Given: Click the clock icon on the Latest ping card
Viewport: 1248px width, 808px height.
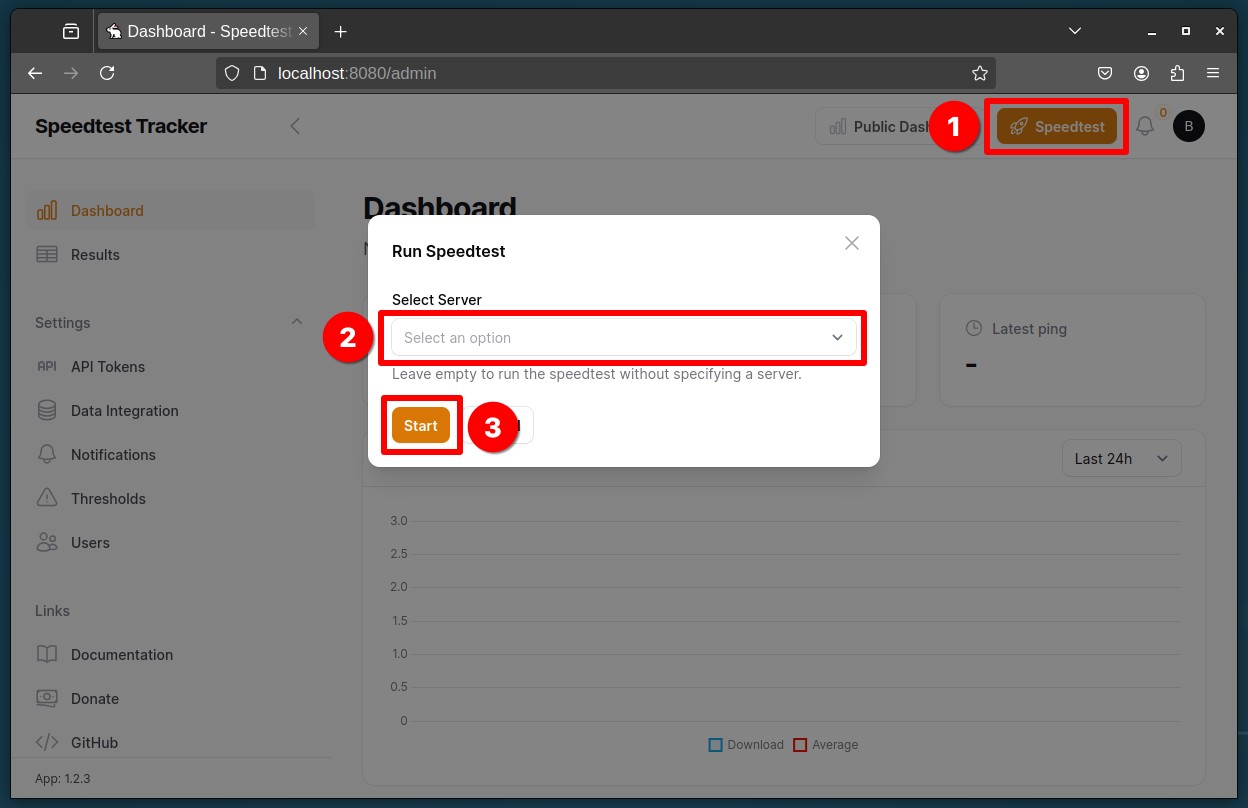Looking at the screenshot, I should coord(973,329).
